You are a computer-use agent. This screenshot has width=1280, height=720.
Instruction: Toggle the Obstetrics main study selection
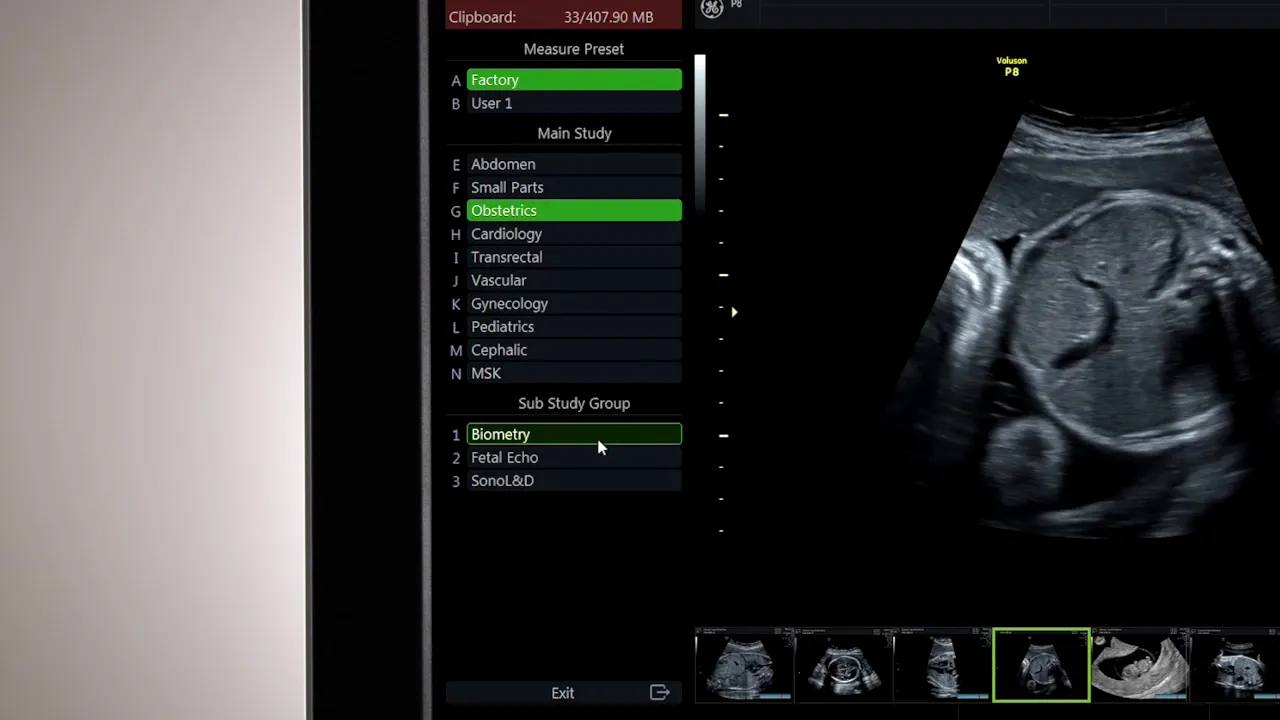coord(574,210)
